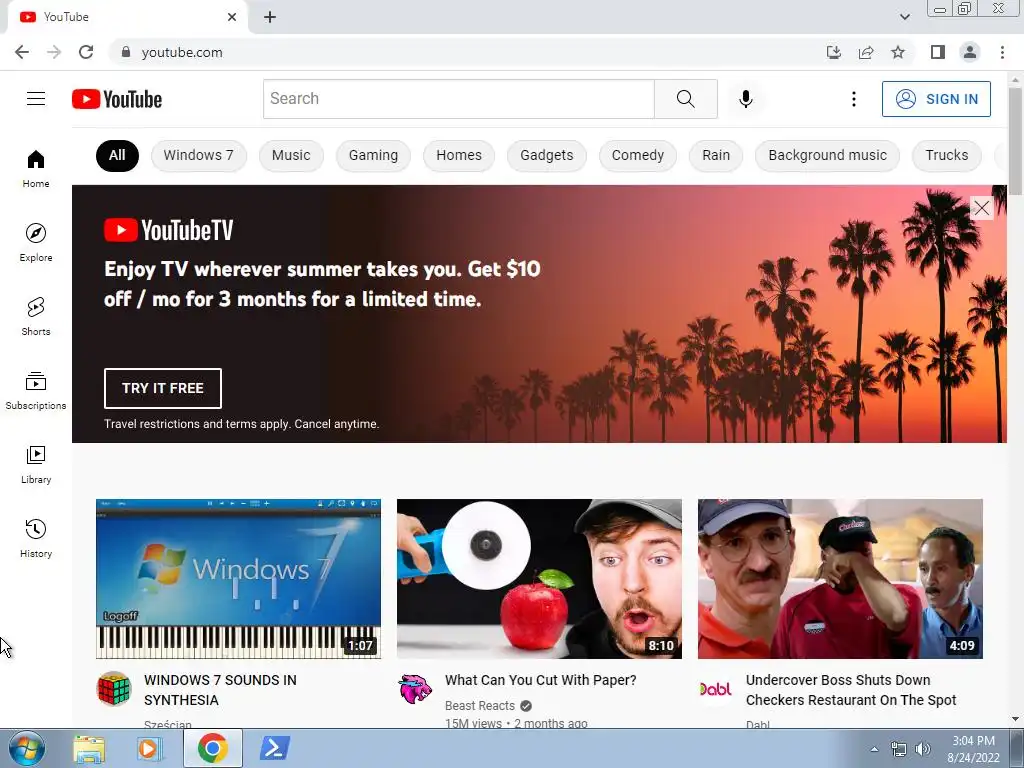This screenshot has height=768, width=1024.
Task: Click the Beast Reacts channel avatar
Action: (415, 688)
